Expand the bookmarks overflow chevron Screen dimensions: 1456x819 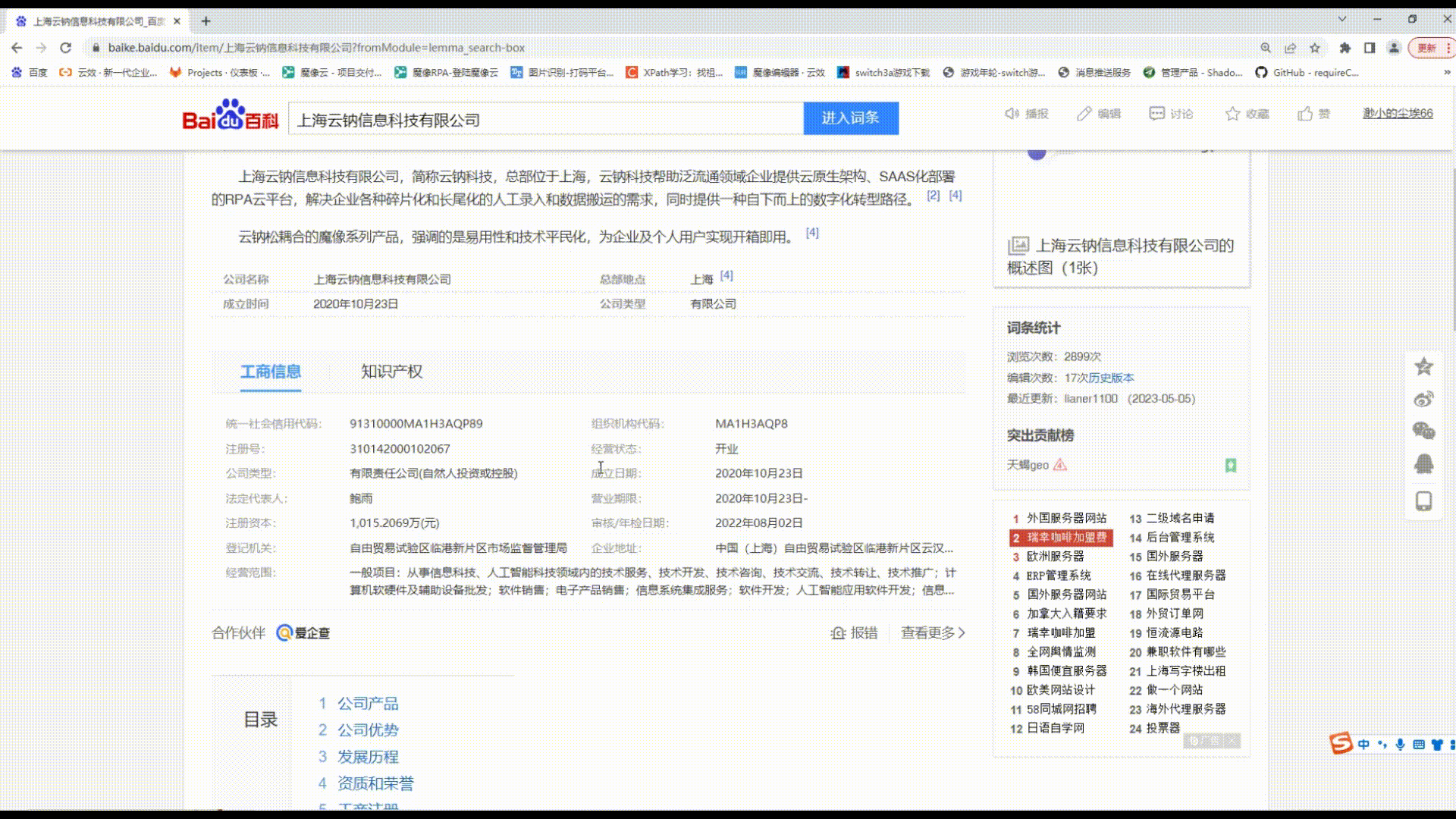(1447, 73)
